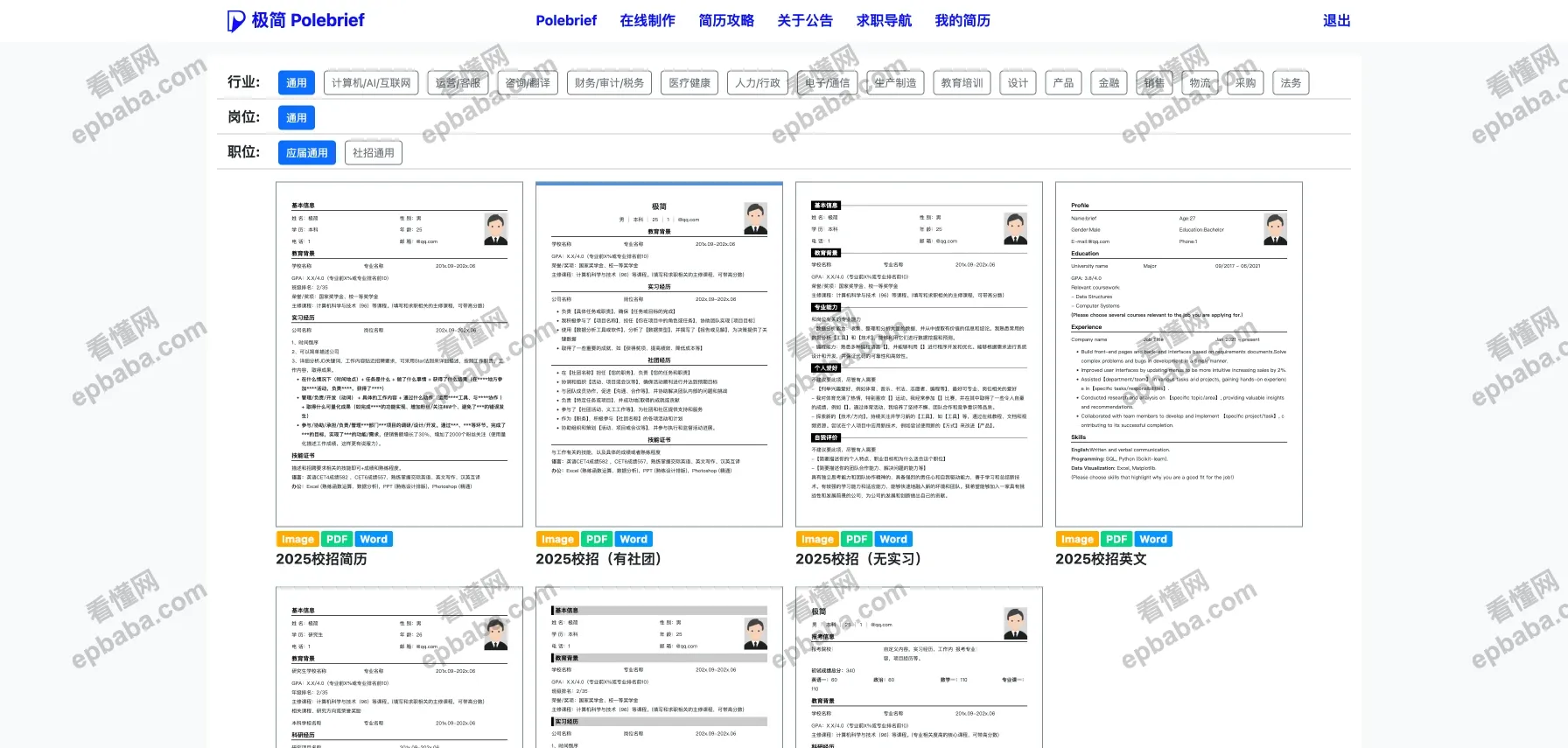Filter by 电子/通信 industry
The width and height of the screenshot is (1568, 748).
pos(827,82)
